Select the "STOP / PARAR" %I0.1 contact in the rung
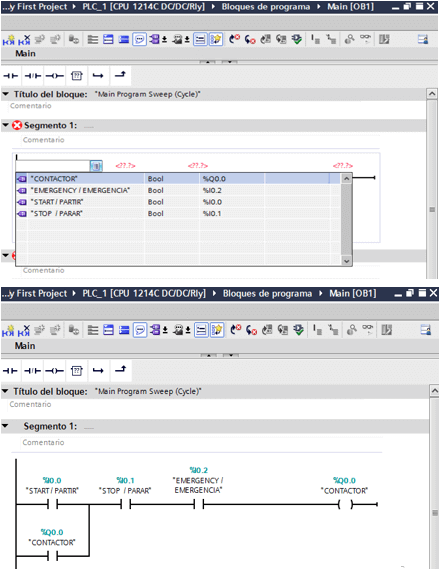Image resolution: width=440 pixels, height=569 pixels. (x=126, y=504)
